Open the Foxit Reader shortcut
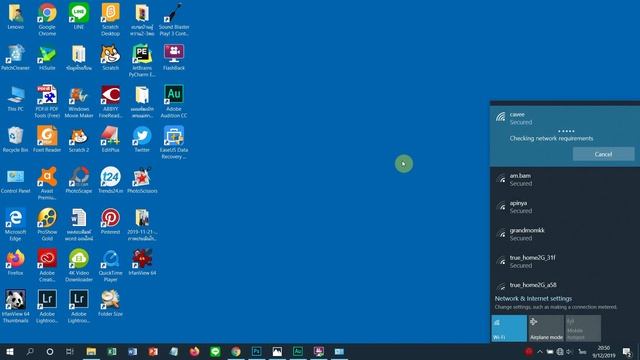 (47, 139)
